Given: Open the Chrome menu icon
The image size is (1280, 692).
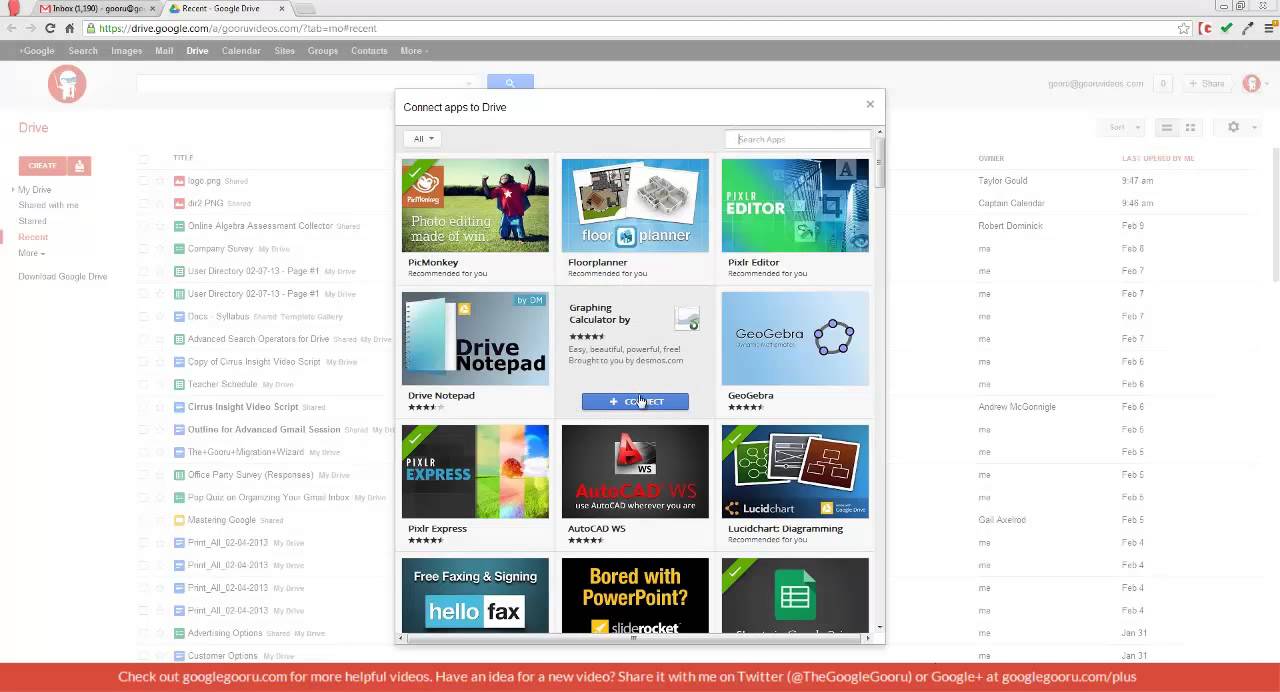Looking at the screenshot, I should [x=1269, y=29].
